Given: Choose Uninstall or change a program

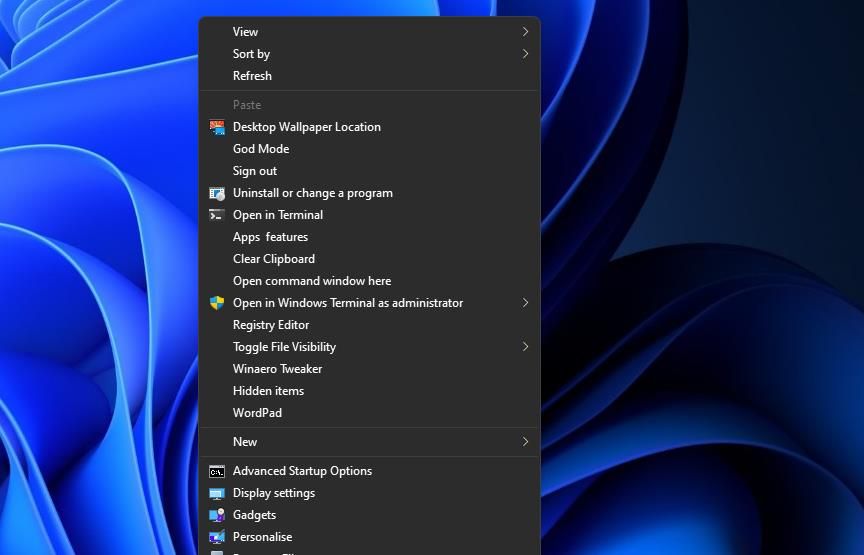Looking at the screenshot, I should tap(369, 193).
